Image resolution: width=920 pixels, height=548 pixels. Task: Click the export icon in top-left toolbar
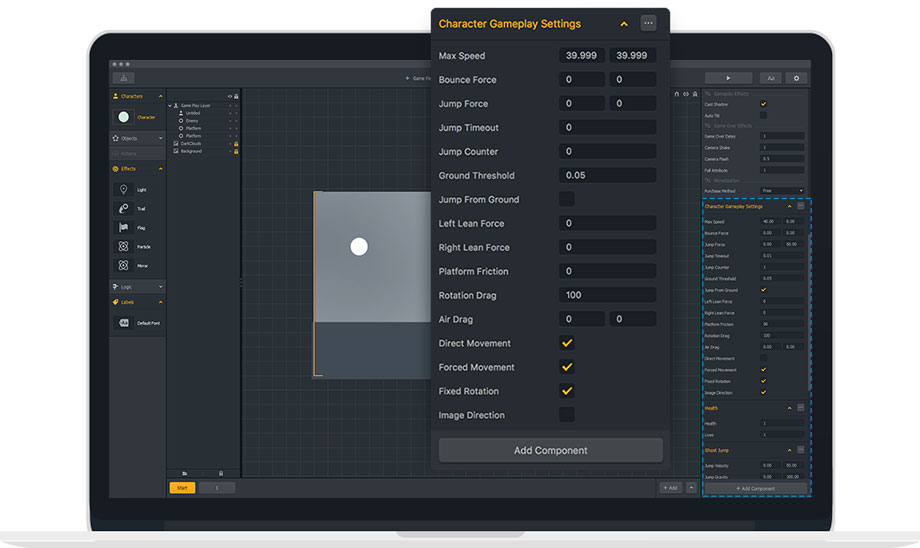(x=124, y=78)
